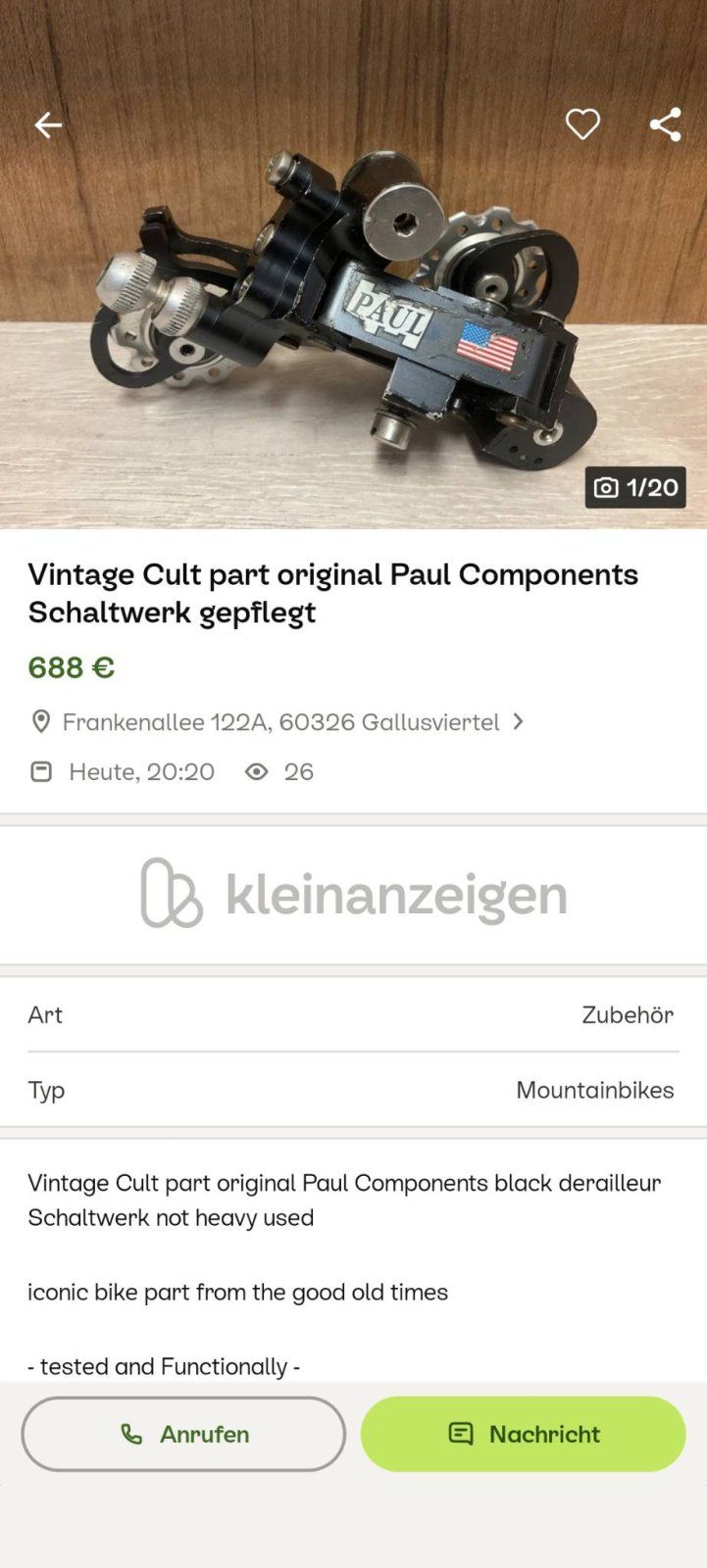Tap the Kleinanzeigen logo banner

coord(353,894)
